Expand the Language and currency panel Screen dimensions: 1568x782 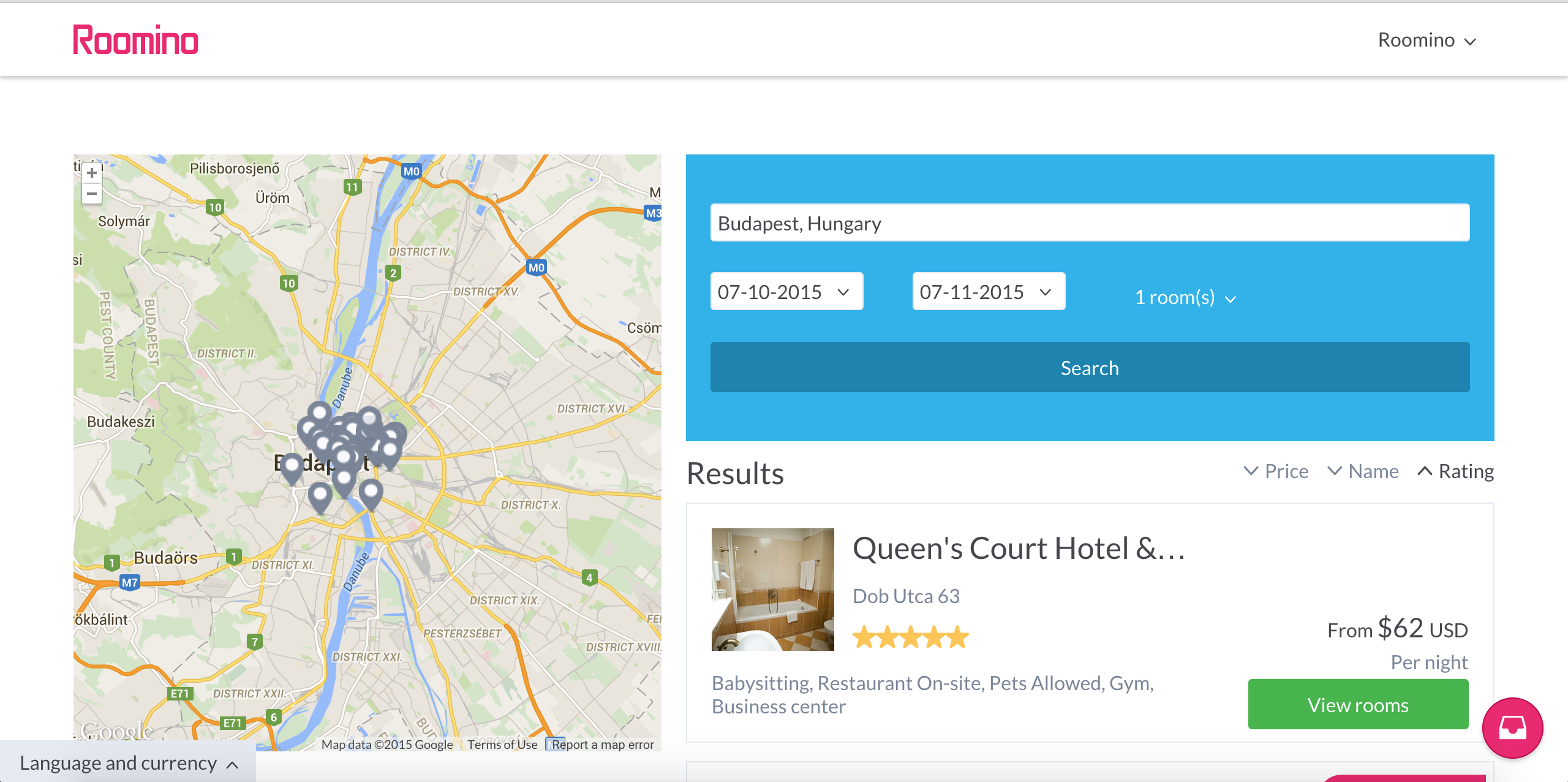point(129,763)
